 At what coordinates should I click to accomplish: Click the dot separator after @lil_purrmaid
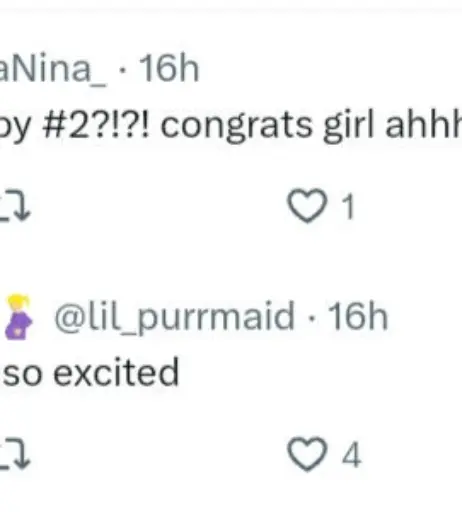pos(312,318)
